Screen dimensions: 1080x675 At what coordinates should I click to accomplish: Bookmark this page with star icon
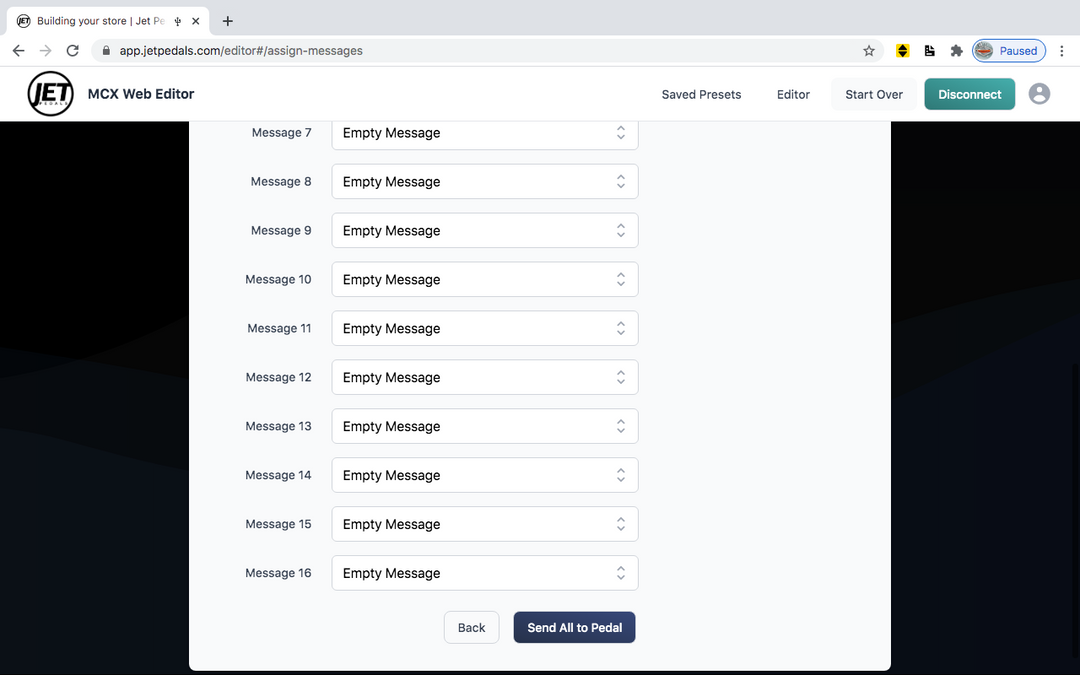coord(869,51)
